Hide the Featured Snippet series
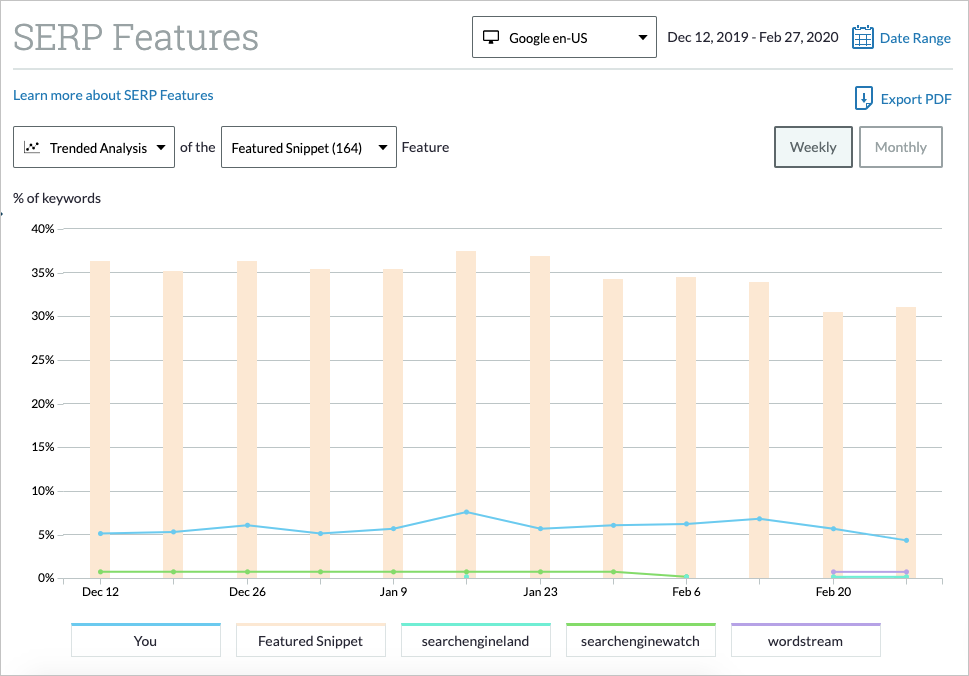 tap(310, 639)
